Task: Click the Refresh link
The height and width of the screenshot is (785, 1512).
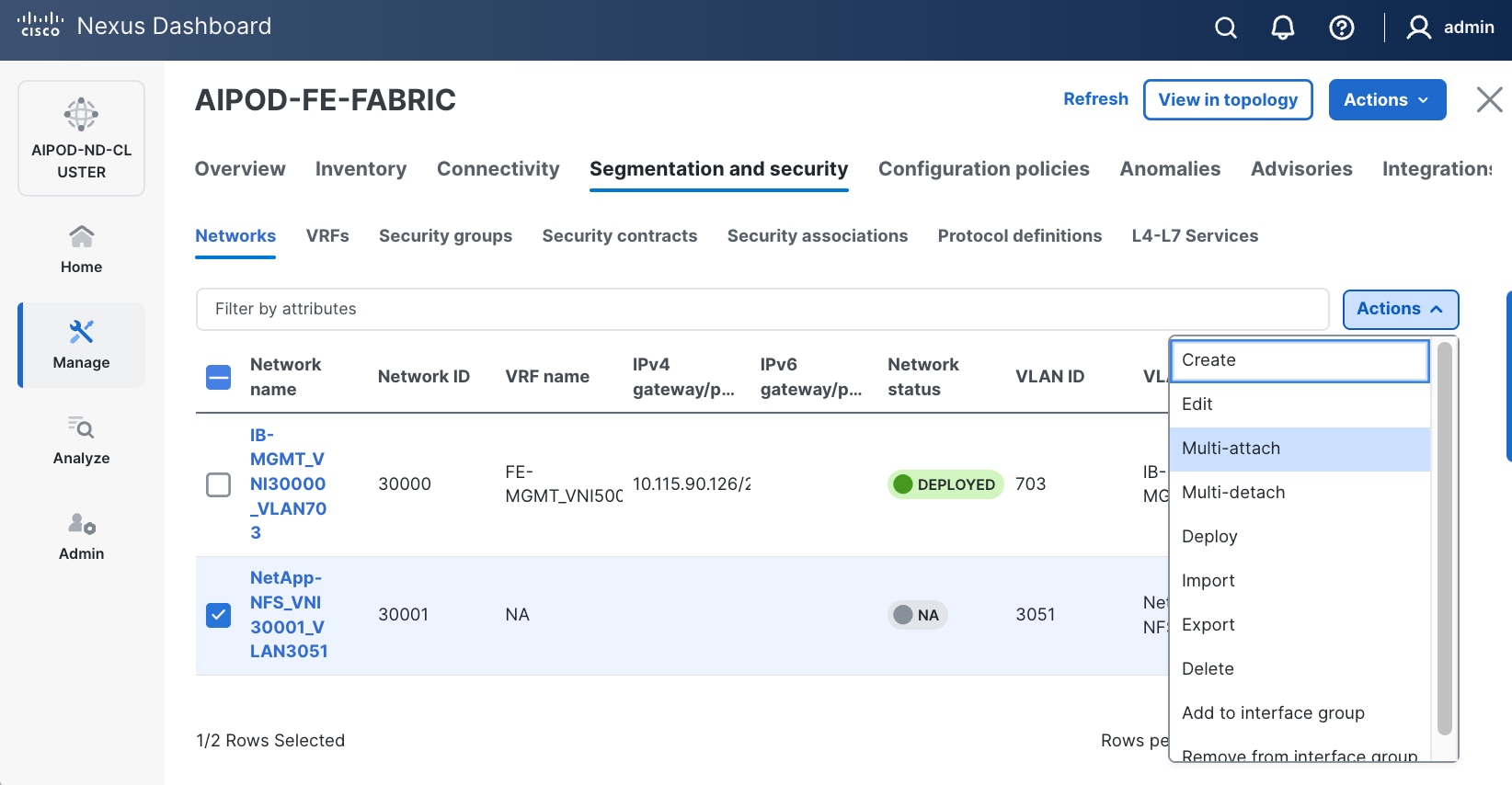Action: pos(1095,99)
